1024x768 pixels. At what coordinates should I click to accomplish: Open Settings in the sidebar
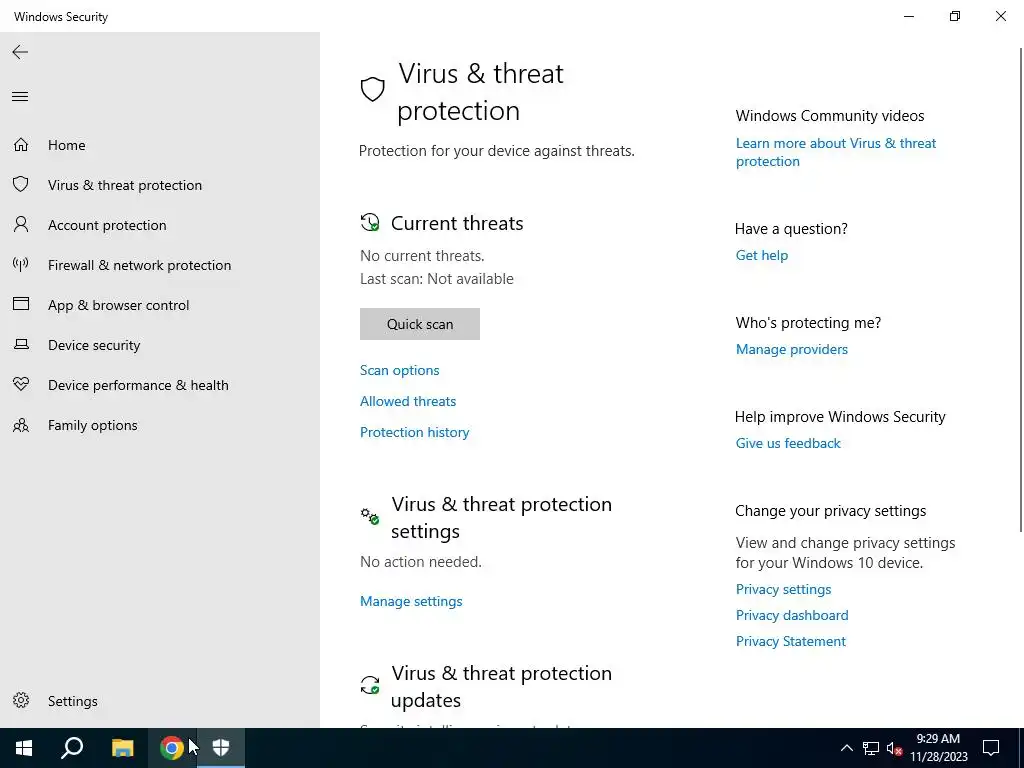coord(160,701)
